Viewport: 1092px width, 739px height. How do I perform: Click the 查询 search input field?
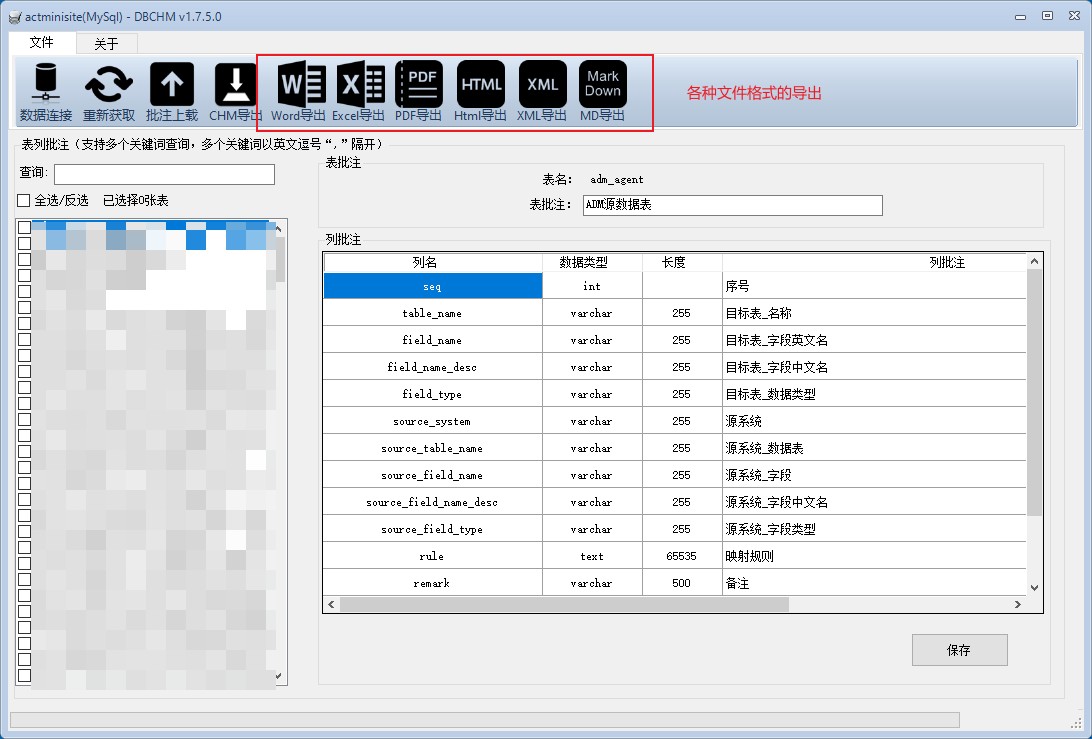[164, 175]
